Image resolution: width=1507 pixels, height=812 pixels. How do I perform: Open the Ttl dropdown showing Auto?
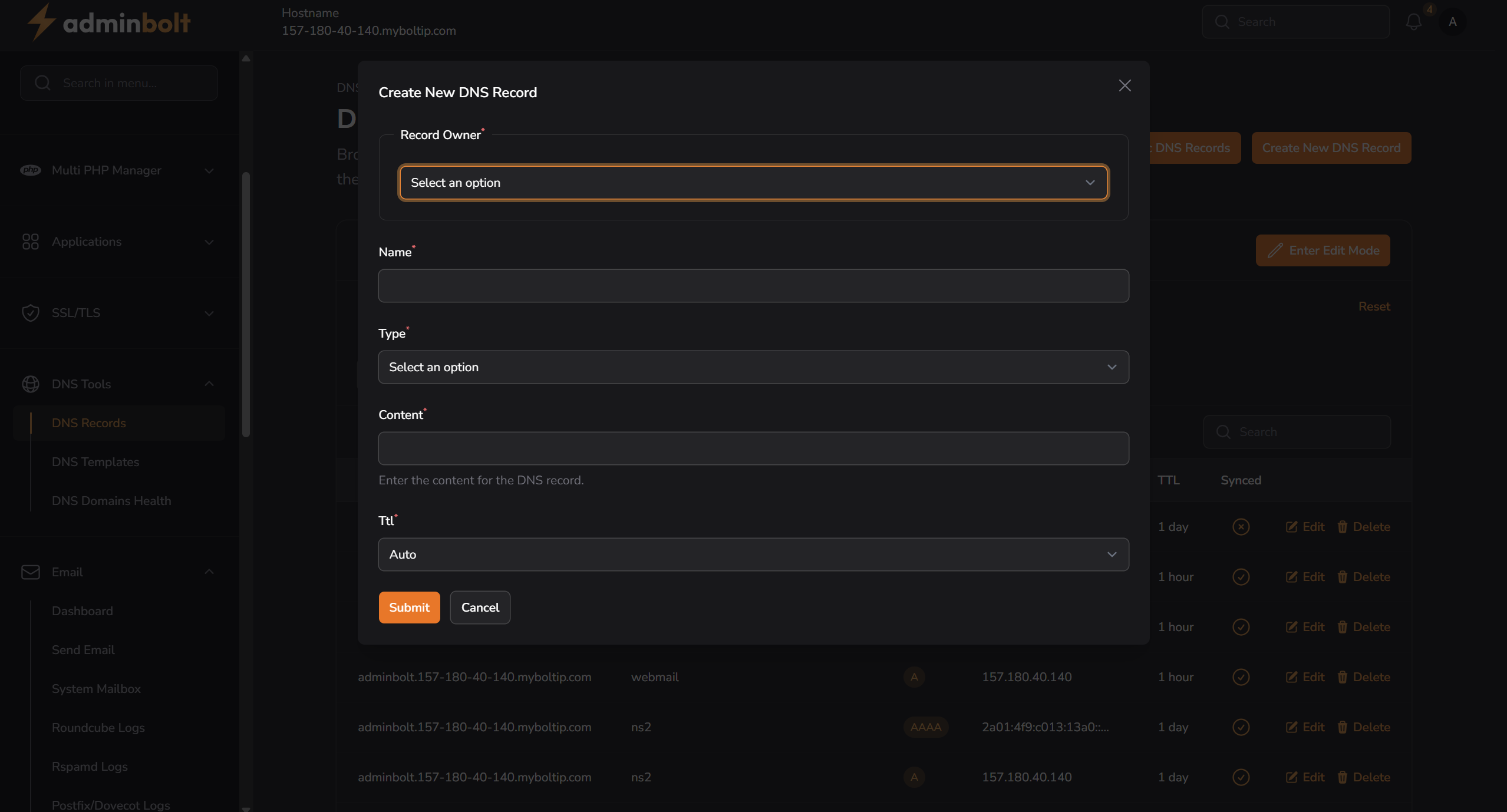click(753, 554)
